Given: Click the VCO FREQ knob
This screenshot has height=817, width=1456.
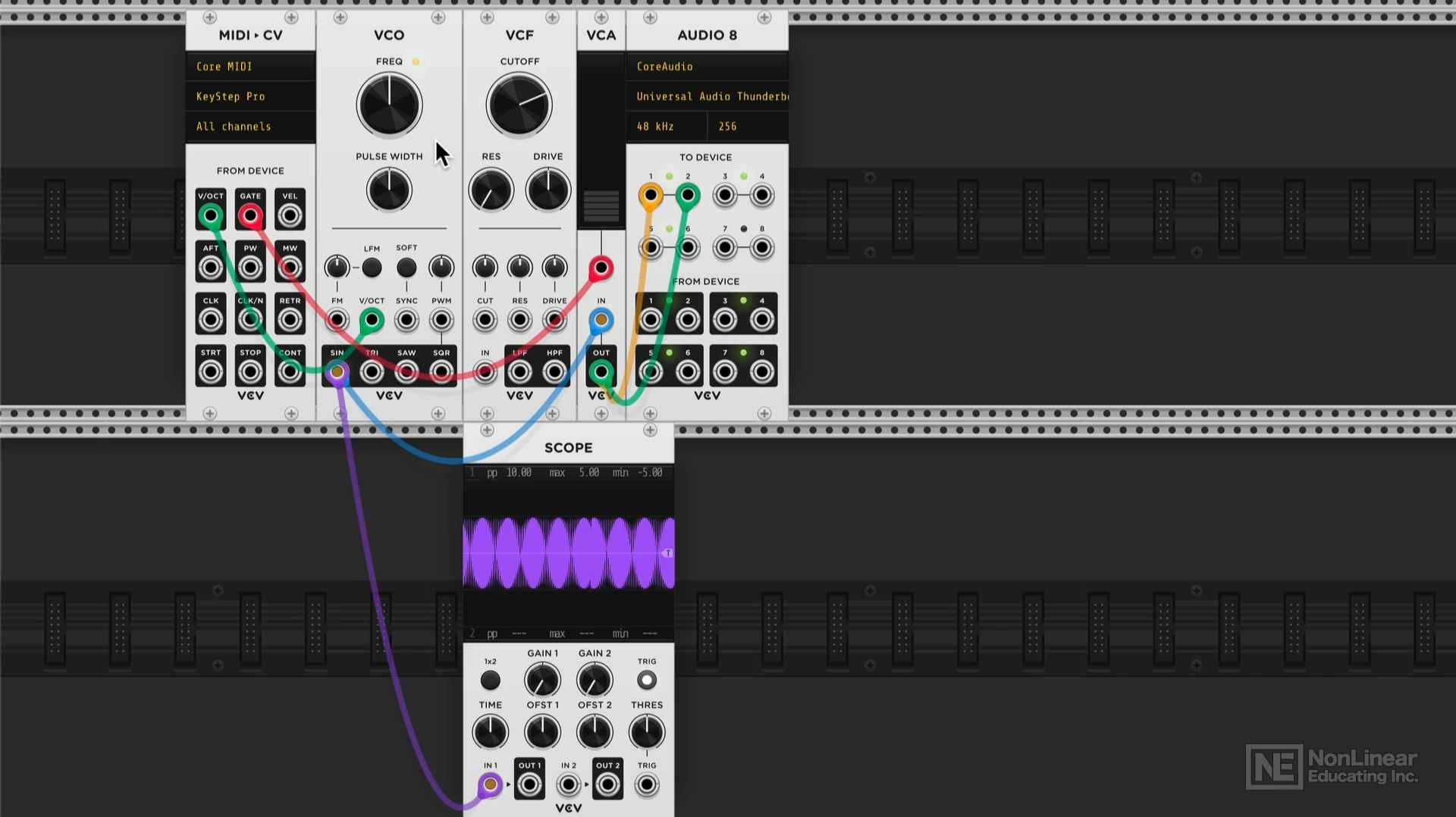Looking at the screenshot, I should pos(389,105).
